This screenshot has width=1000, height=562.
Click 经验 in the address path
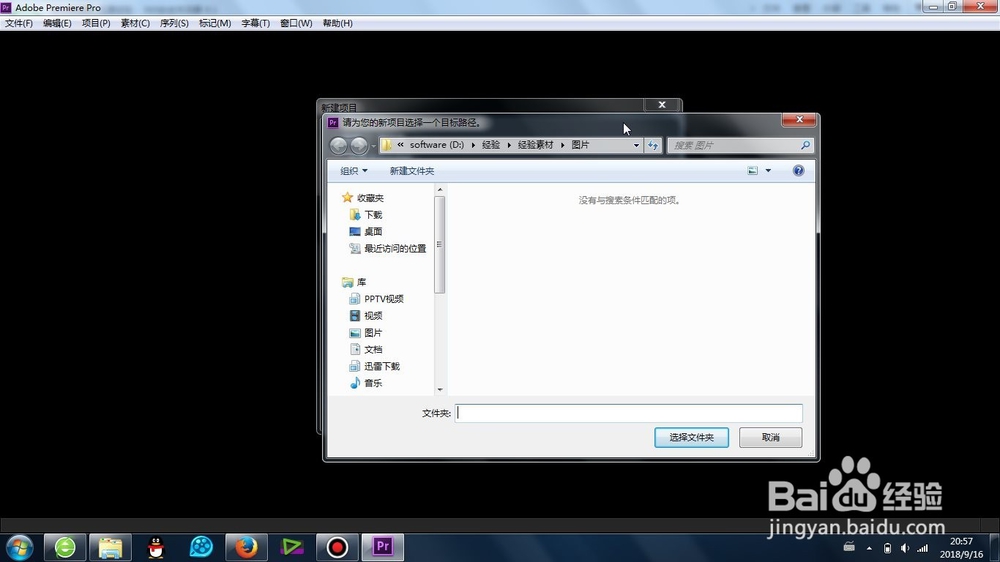(491, 145)
